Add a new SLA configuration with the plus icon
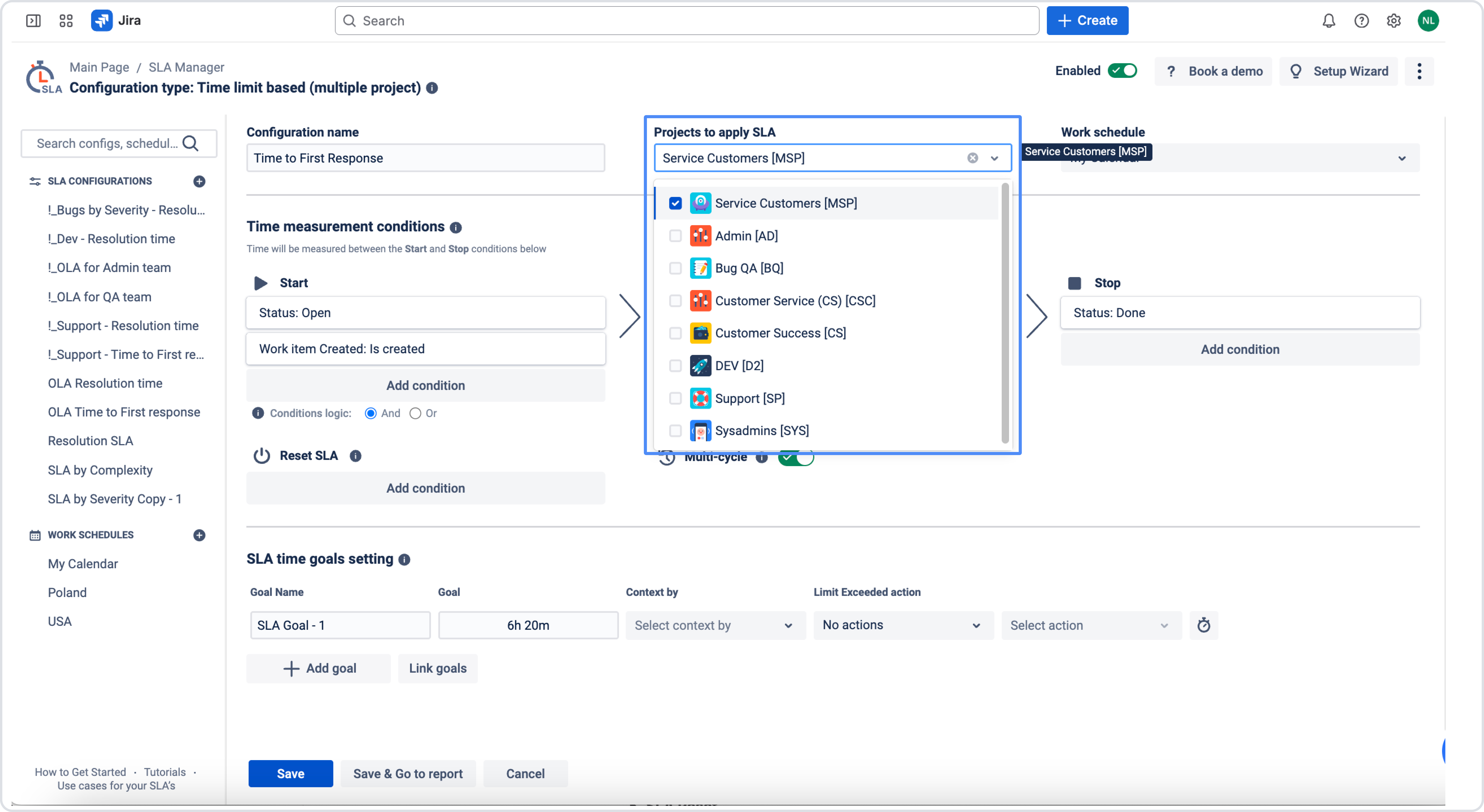Screen dimensions: 1484x812 (199, 181)
